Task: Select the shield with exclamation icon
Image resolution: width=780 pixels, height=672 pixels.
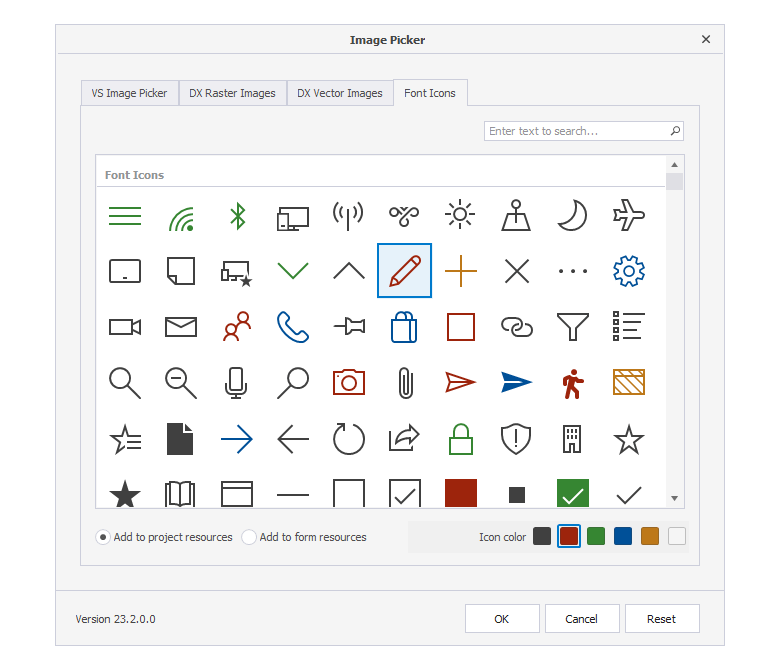Action: [516, 439]
